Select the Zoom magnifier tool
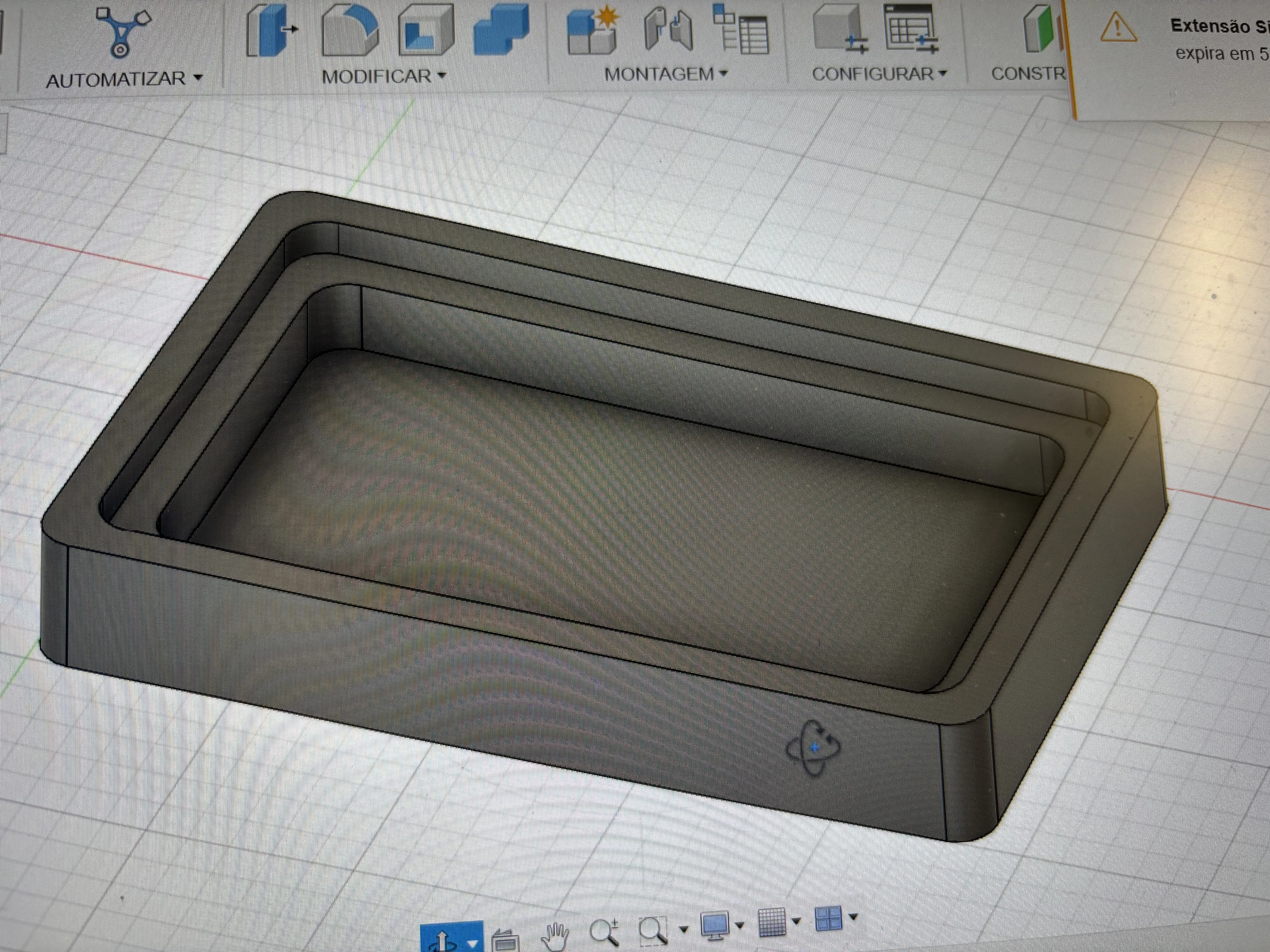Screen dimensions: 1270x952 click(x=605, y=932)
